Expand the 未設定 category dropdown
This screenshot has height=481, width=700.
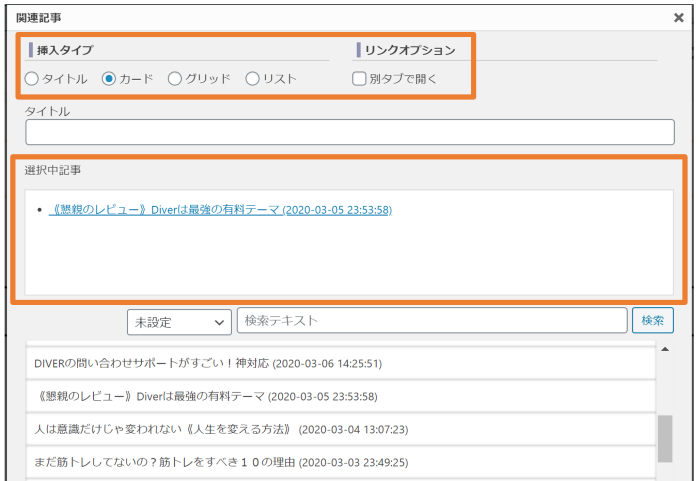[x=179, y=322]
